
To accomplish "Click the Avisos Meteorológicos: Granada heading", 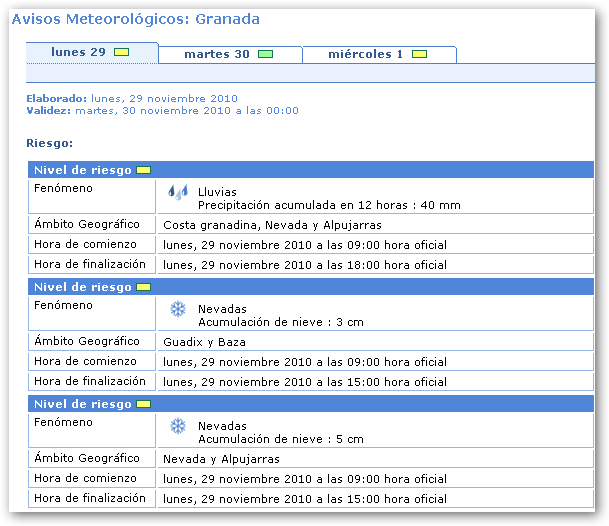I will (135, 19).
